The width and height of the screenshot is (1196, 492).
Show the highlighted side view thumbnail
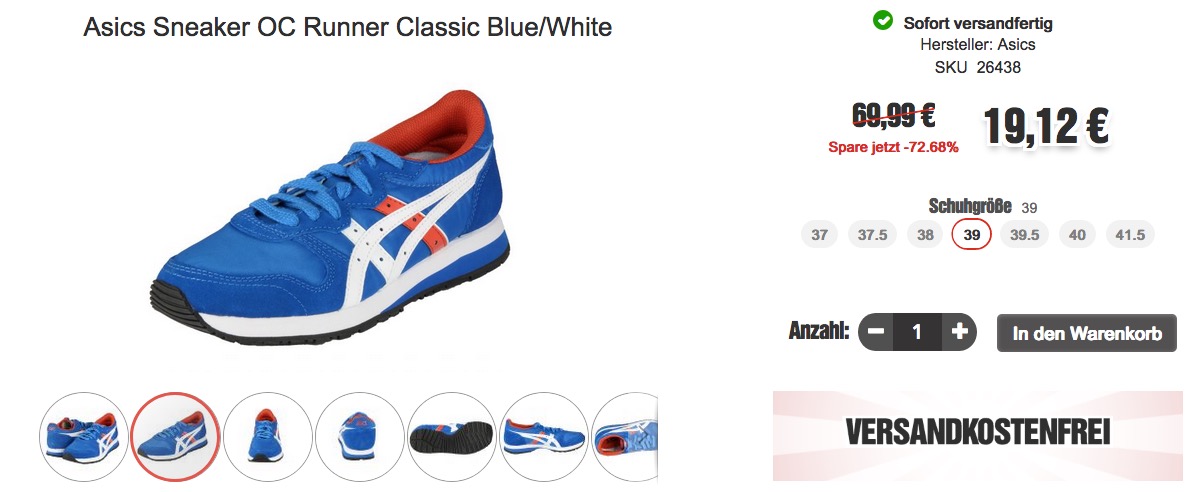coord(176,437)
